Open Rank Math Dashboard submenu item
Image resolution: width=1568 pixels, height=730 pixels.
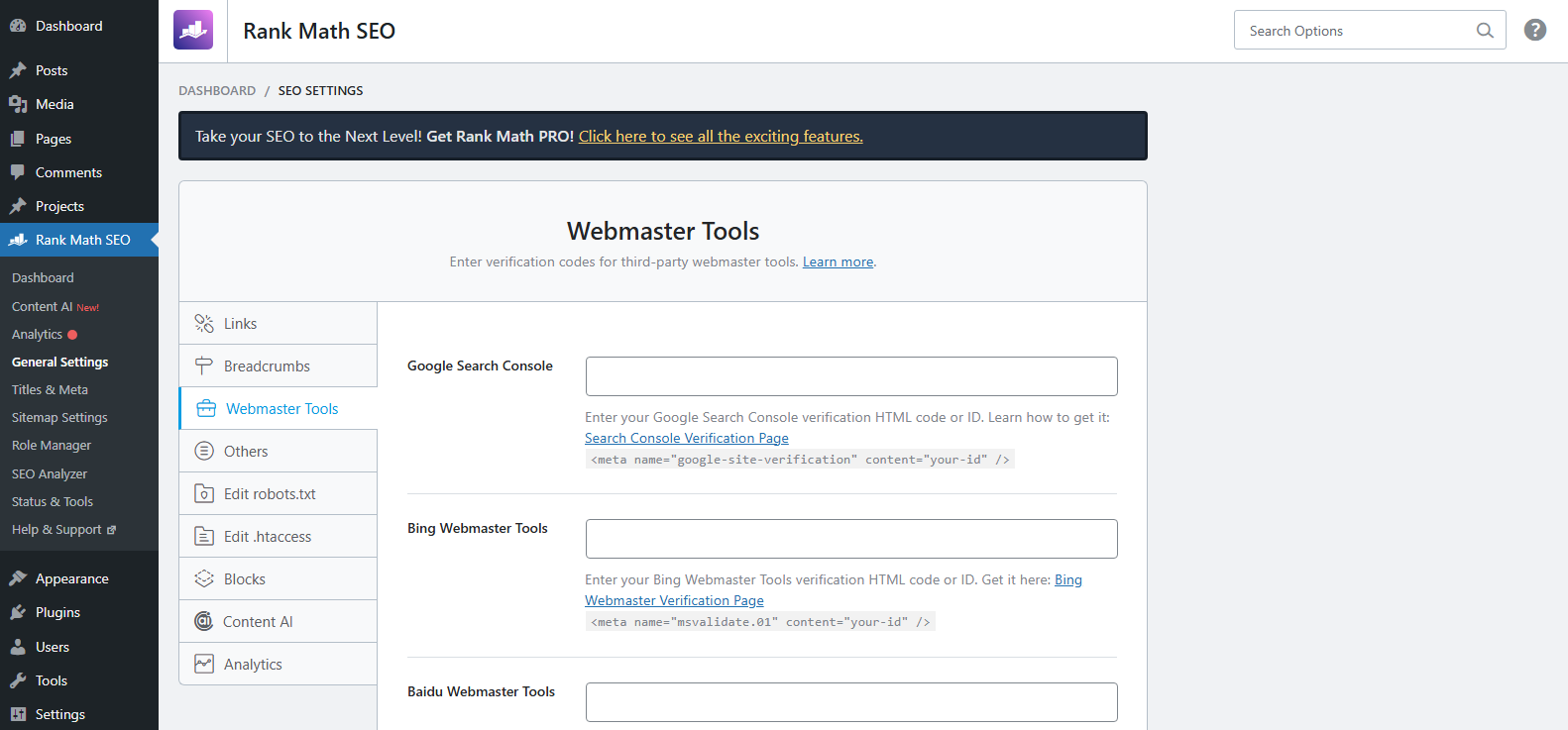[43, 278]
